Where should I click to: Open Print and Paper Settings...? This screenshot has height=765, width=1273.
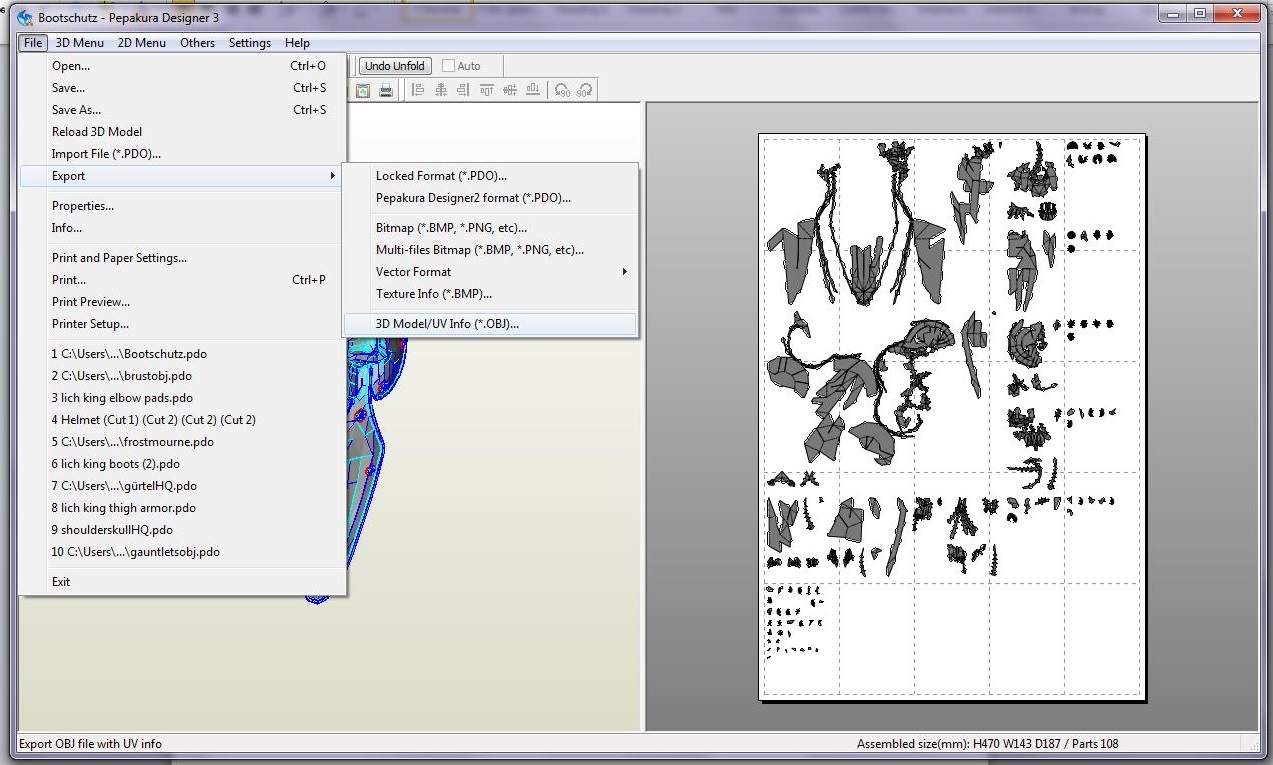[x=183, y=258]
